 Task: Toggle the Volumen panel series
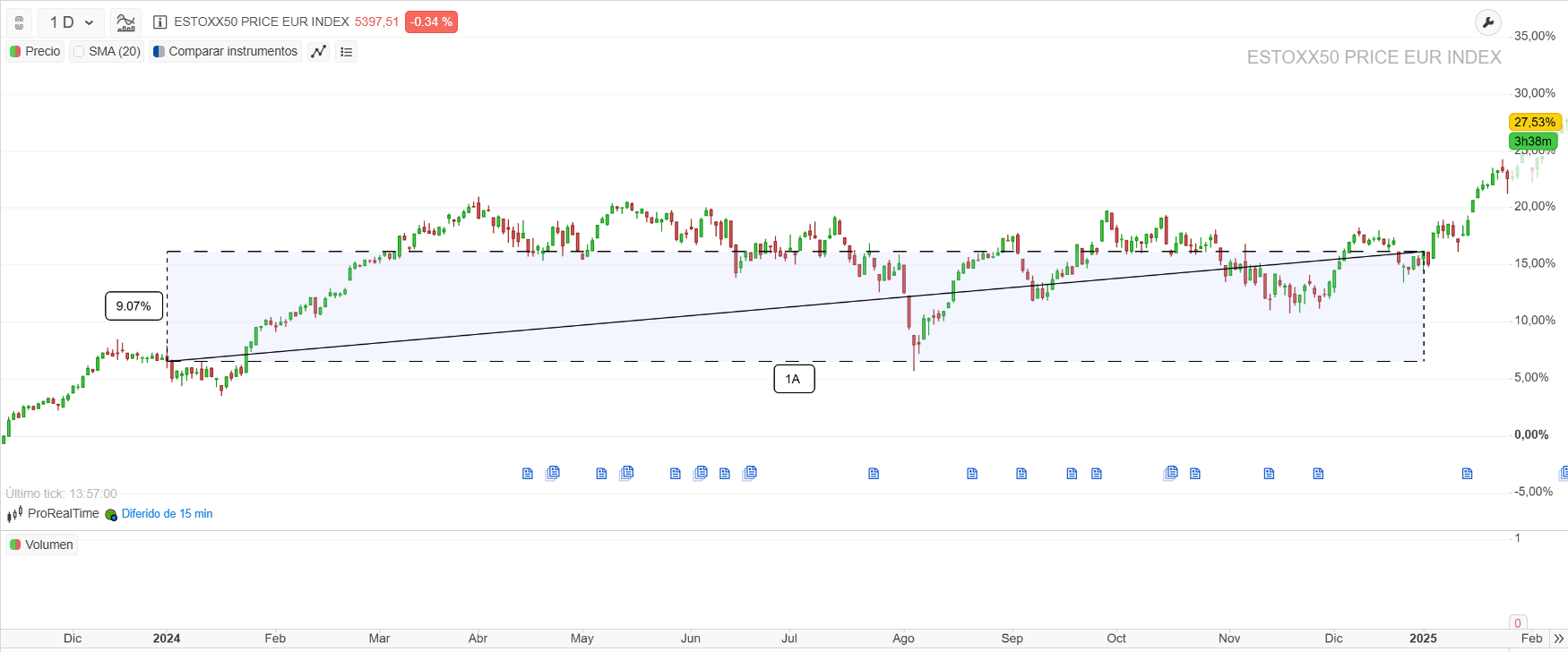tap(41, 545)
